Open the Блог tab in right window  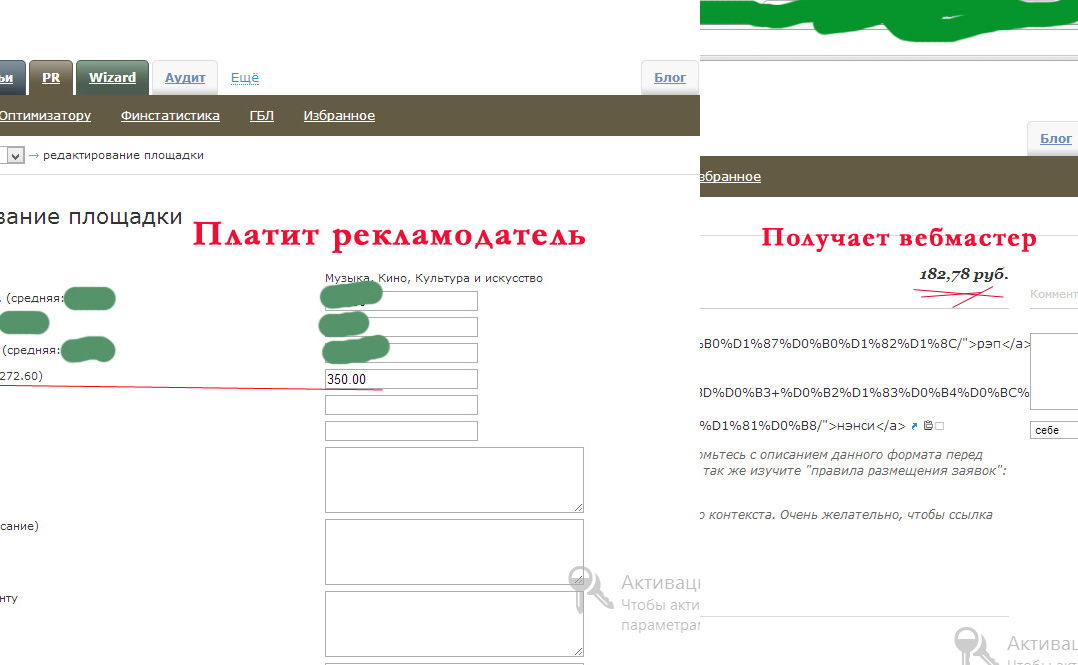tap(1055, 139)
